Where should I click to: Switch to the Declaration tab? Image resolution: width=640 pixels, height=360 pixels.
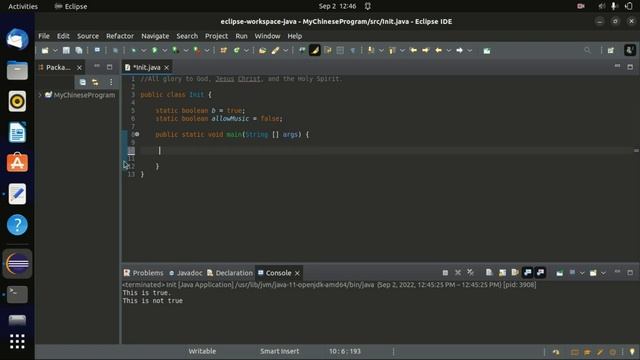(230, 273)
